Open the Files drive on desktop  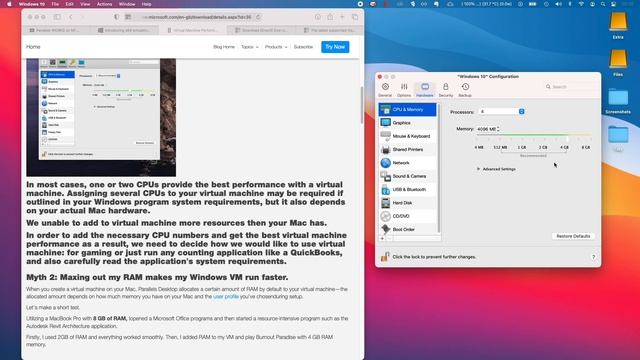(618, 63)
